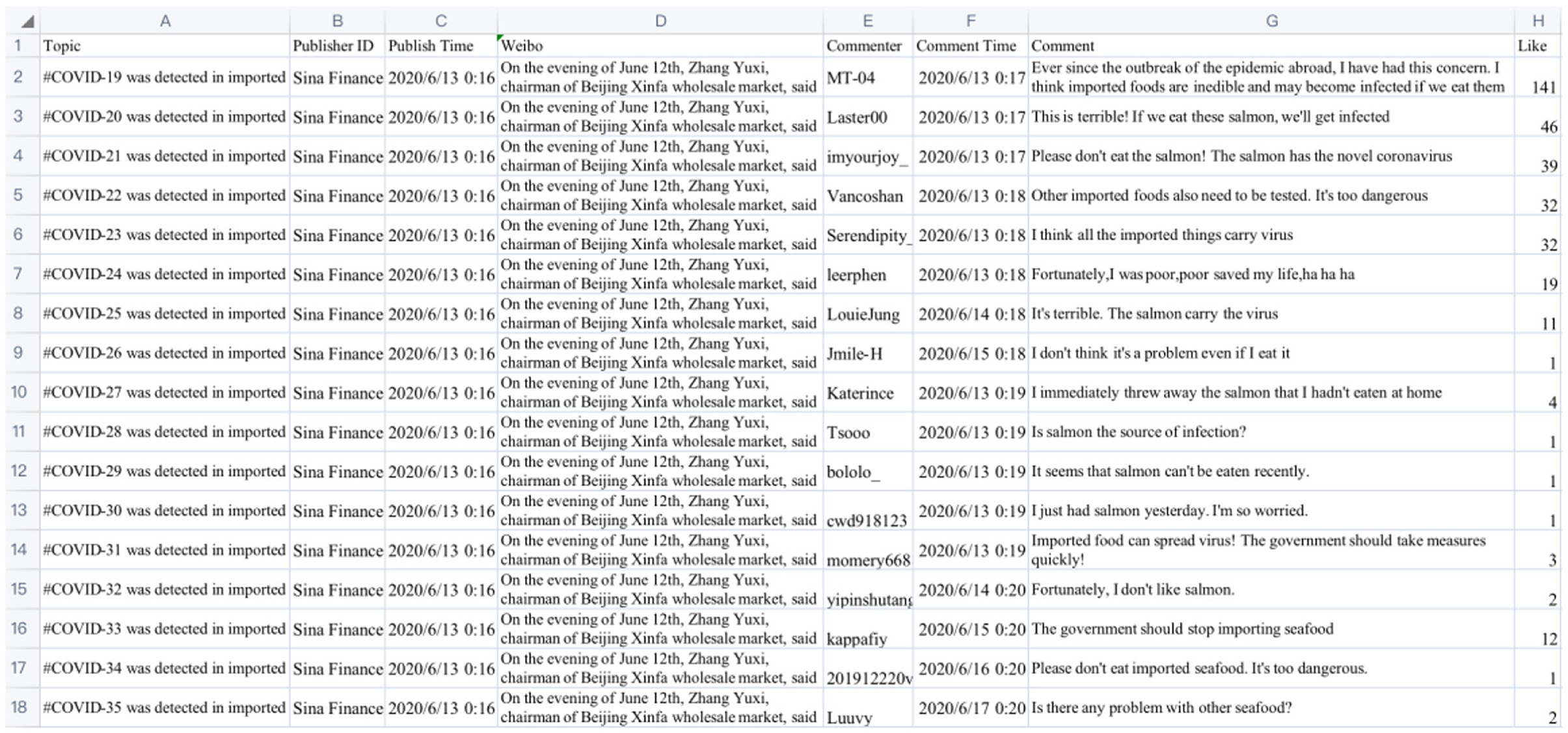Select row 18 header
Viewport: 1568px width, 733px height.
(18, 708)
